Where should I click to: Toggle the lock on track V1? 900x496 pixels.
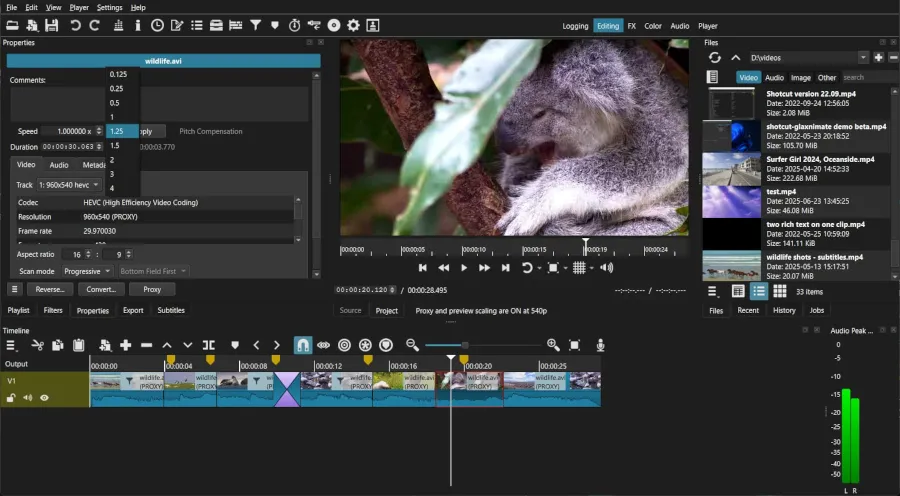(x=12, y=398)
